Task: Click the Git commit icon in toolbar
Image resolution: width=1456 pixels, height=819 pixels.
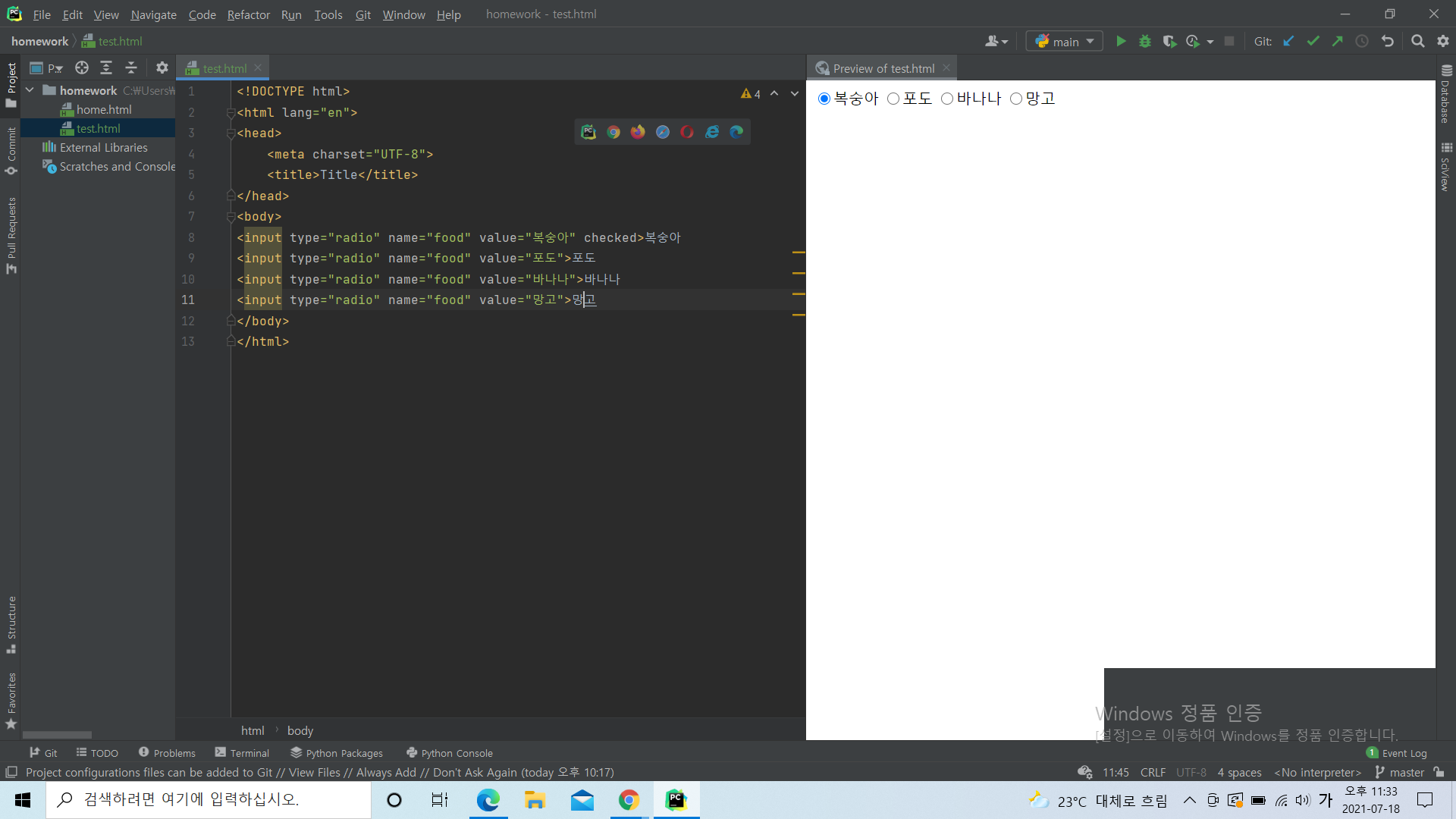Action: click(1315, 41)
